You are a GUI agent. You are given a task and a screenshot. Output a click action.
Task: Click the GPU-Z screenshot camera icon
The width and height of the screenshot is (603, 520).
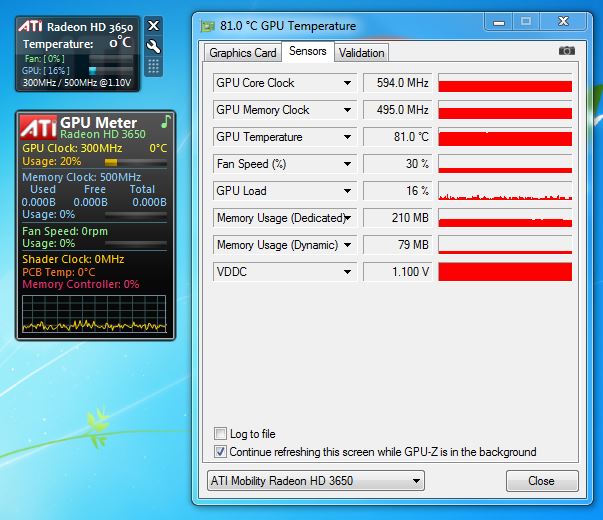pos(566,51)
